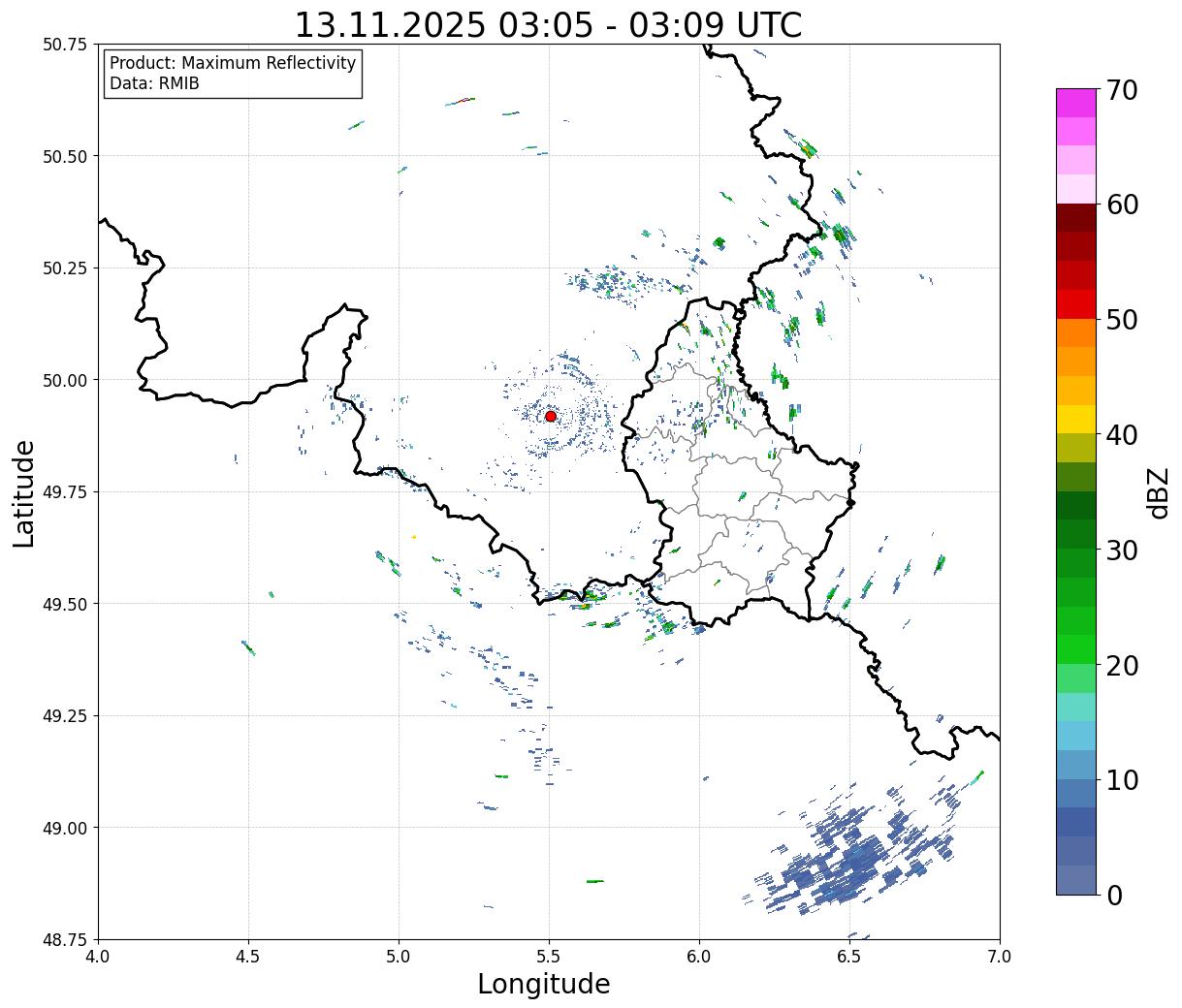Screen dimensions: 1182x1008
Task: Click the orange colorbar segment below 50
Action: click(1076, 333)
